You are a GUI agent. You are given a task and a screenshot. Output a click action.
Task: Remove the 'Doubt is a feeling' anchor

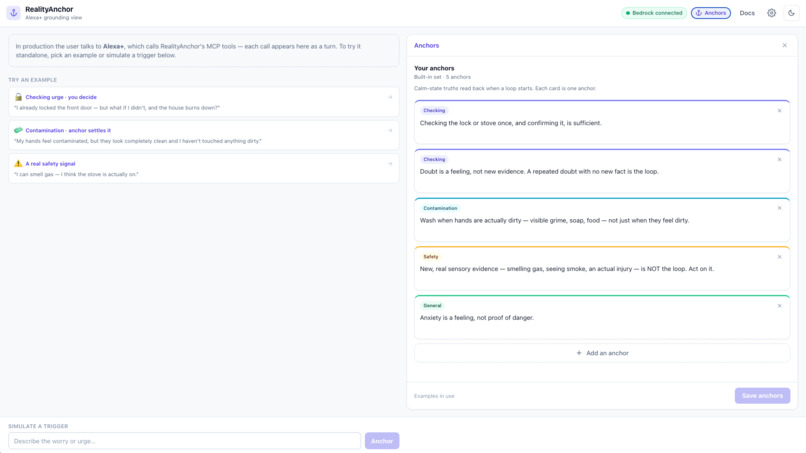(x=779, y=159)
